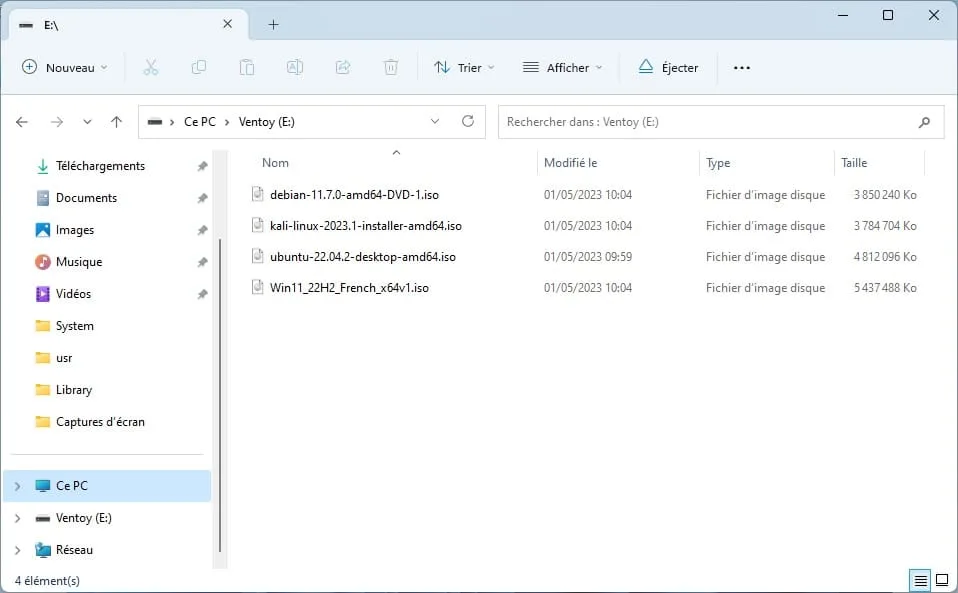
Task: Click size value 5 437 488 Ko
Action: [x=885, y=288]
